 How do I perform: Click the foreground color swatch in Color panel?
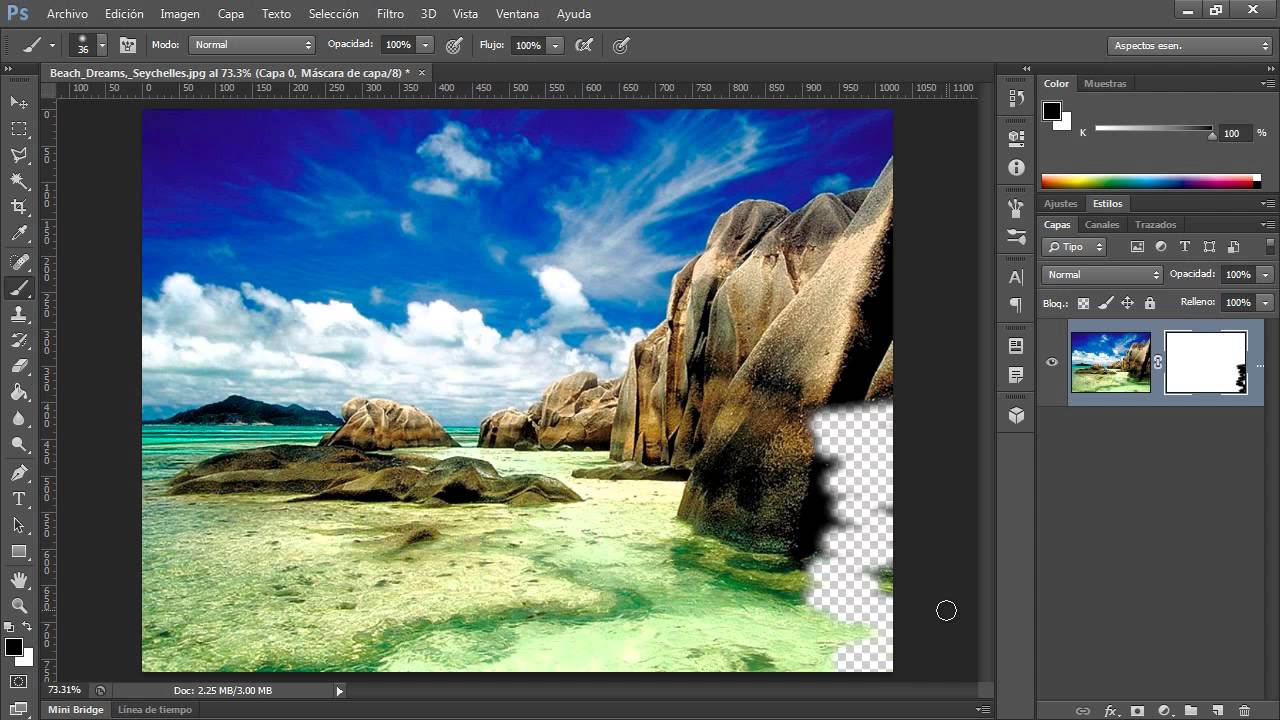pyautogui.click(x=1052, y=111)
